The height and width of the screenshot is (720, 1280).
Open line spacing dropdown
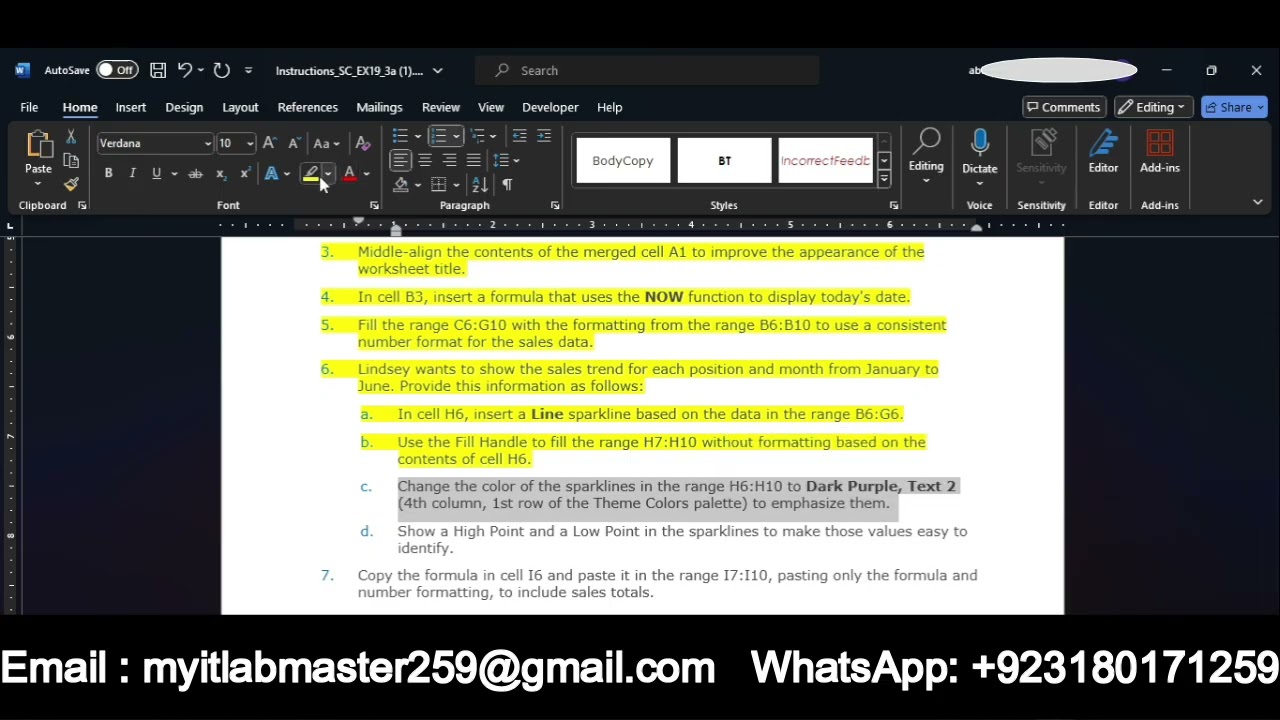pos(507,160)
